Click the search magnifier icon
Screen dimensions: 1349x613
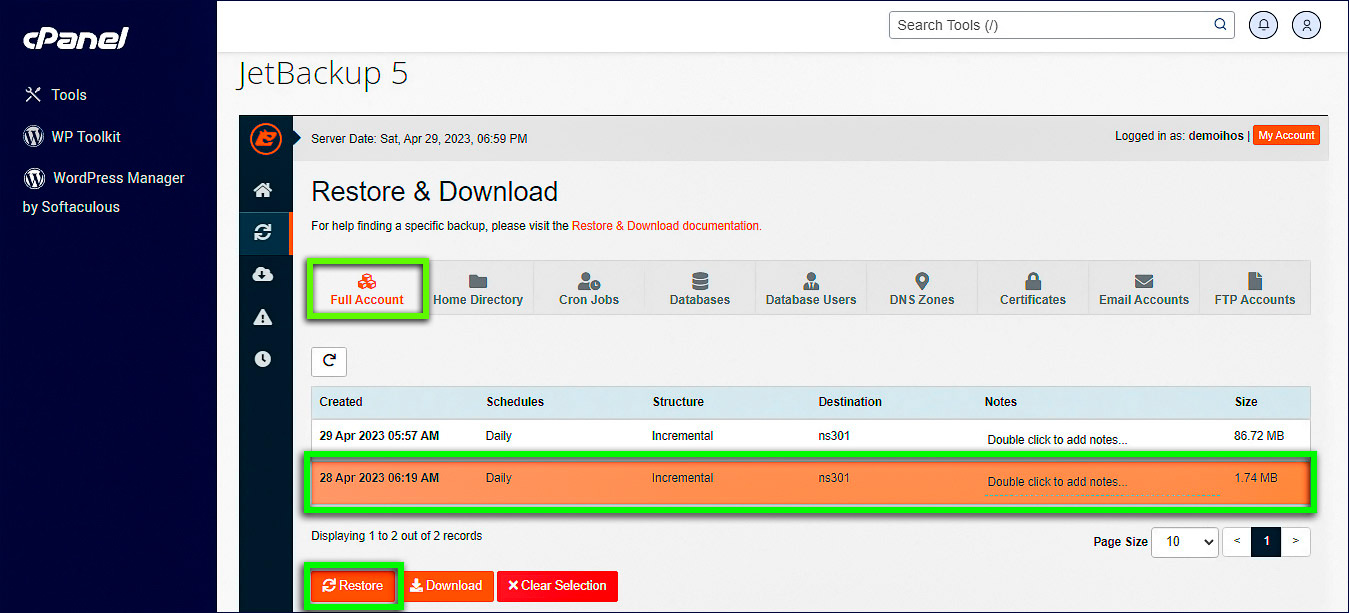(x=1220, y=25)
